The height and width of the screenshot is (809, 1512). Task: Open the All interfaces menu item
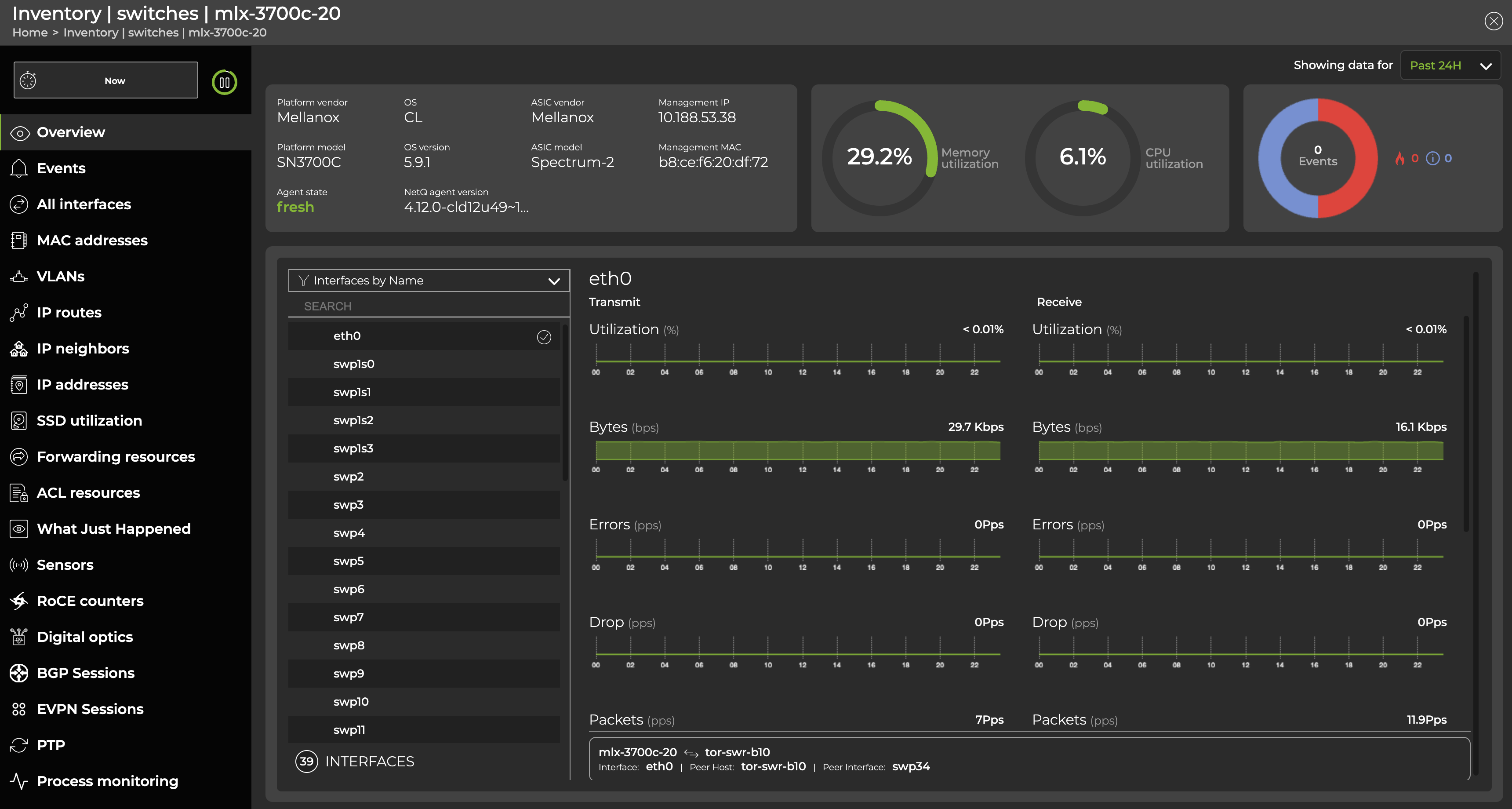84,204
